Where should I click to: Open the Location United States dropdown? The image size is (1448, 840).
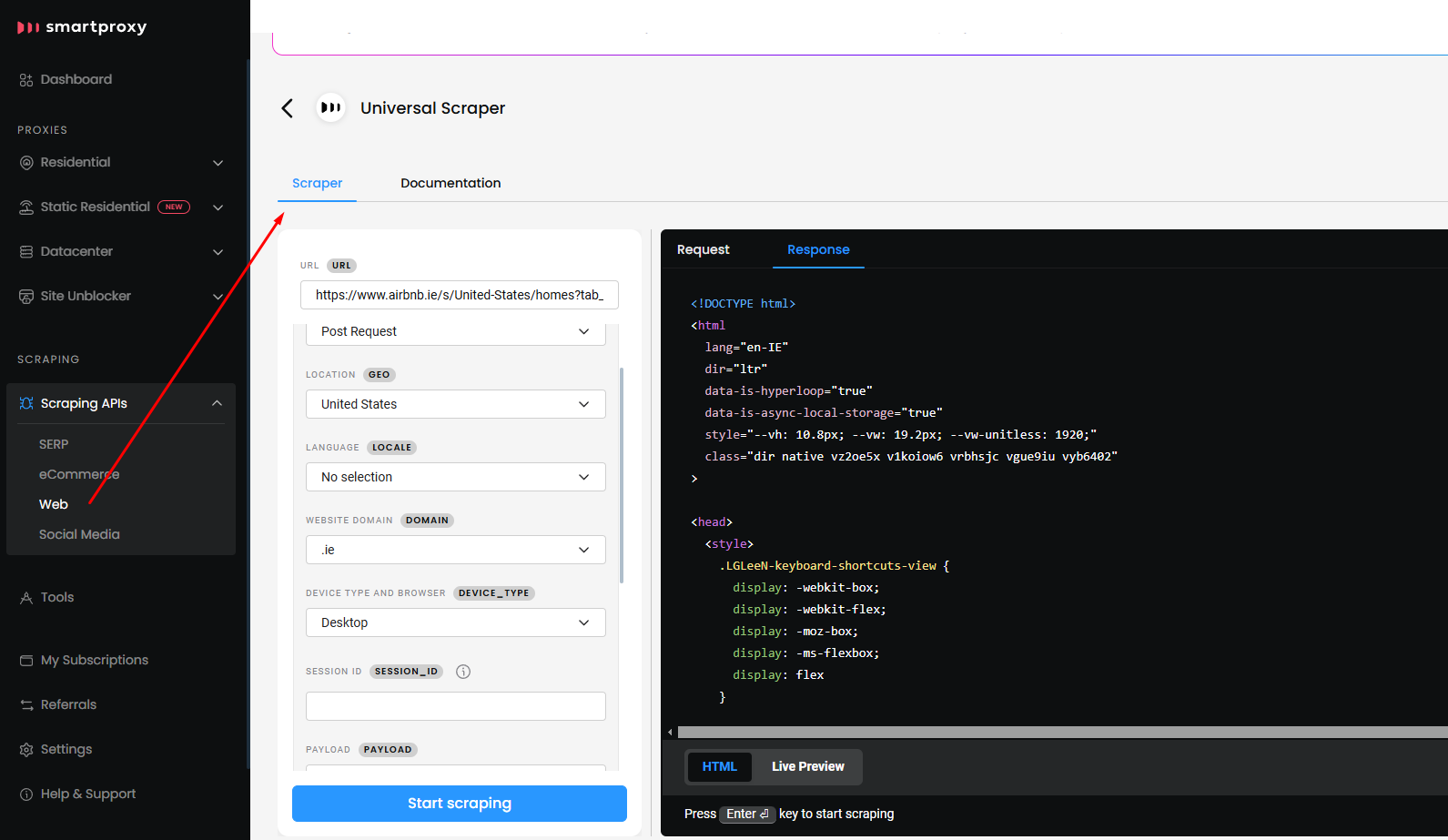click(x=456, y=404)
